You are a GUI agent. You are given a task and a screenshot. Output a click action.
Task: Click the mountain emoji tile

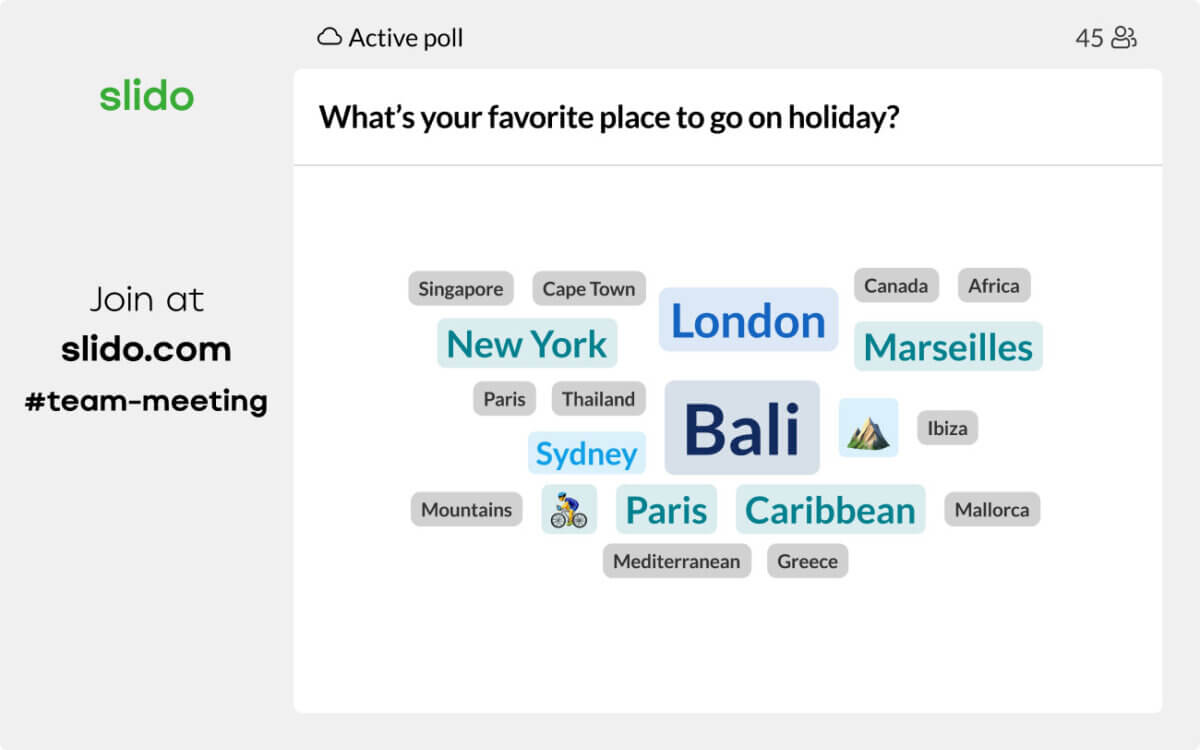(868, 429)
